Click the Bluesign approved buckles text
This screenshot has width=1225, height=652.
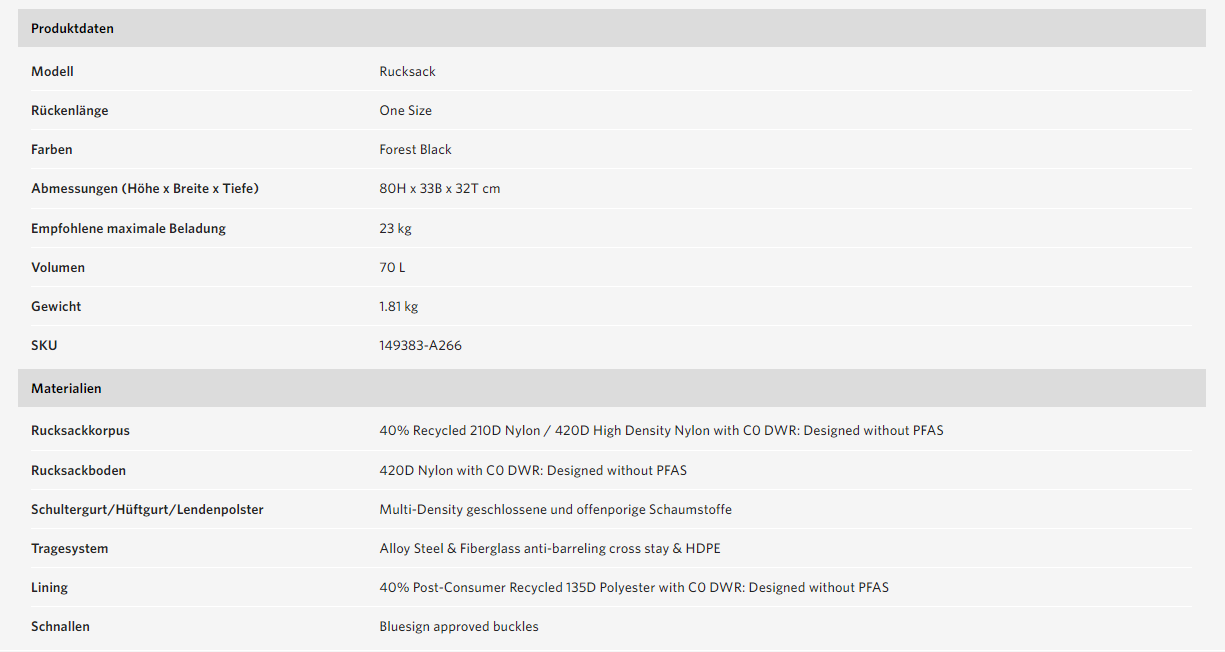tap(459, 626)
